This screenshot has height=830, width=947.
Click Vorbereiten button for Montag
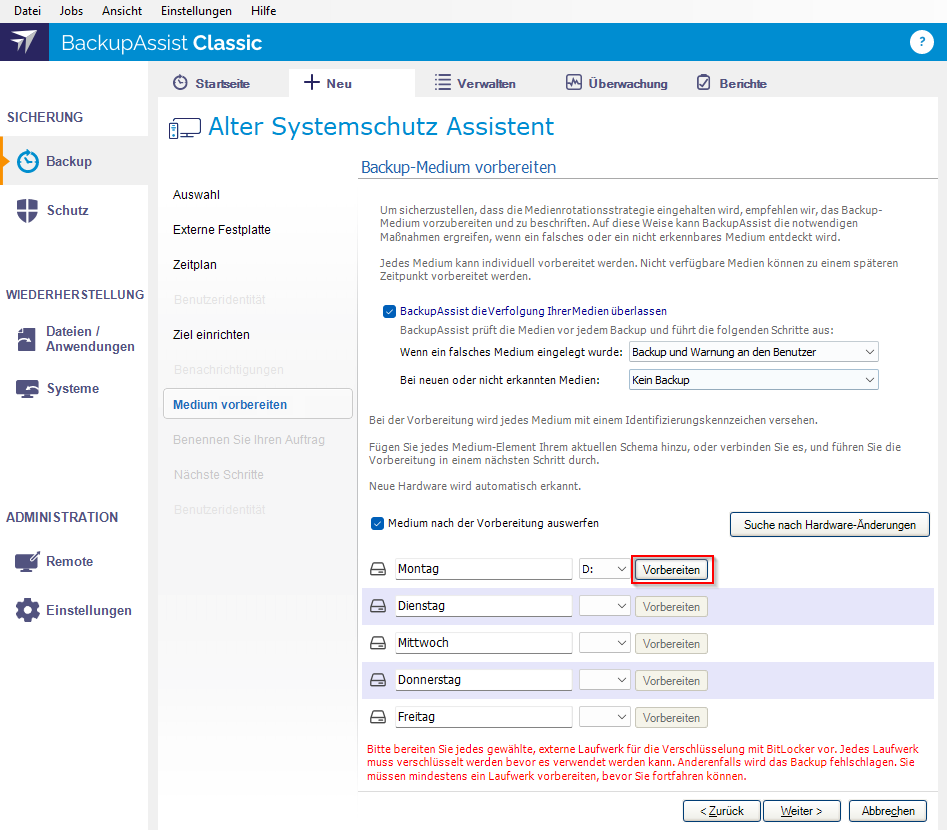[x=671, y=570]
